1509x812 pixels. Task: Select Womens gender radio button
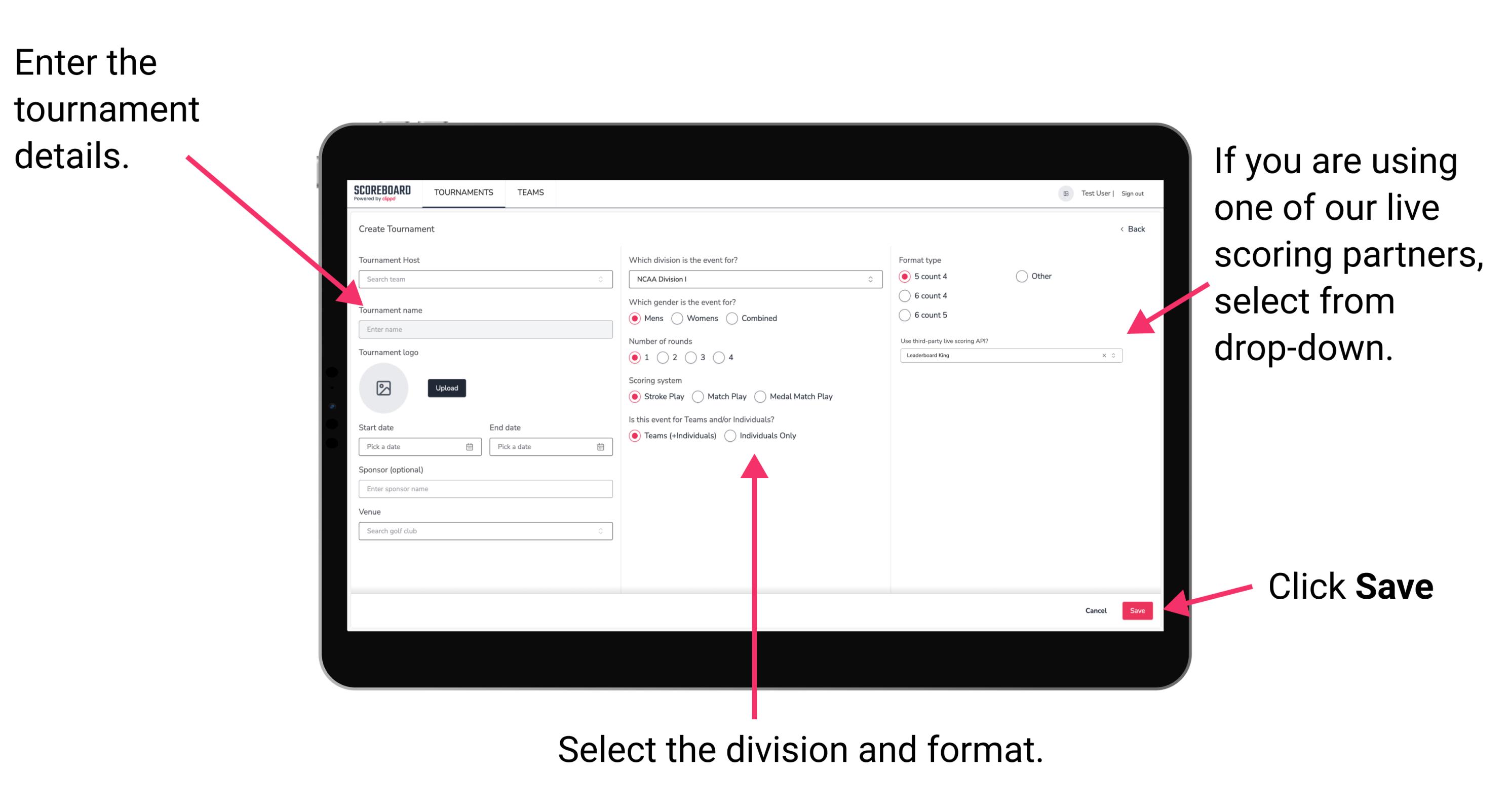(x=678, y=318)
